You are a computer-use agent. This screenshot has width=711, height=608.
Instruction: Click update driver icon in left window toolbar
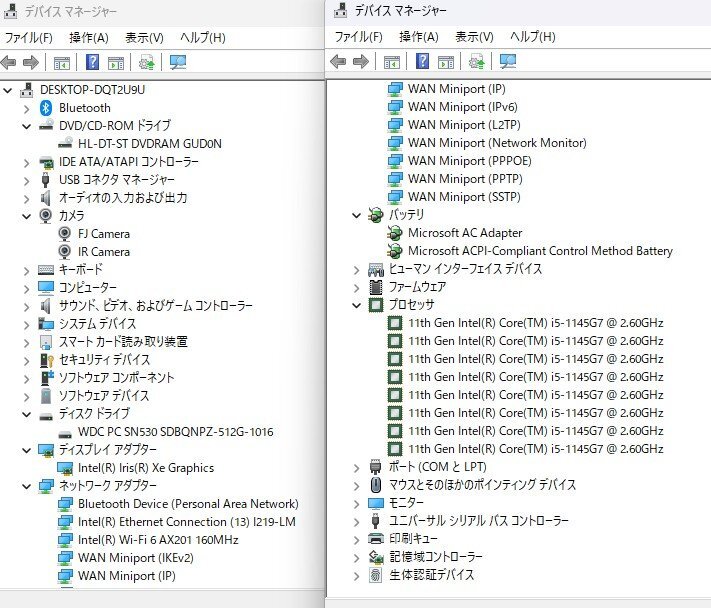tap(146, 62)
